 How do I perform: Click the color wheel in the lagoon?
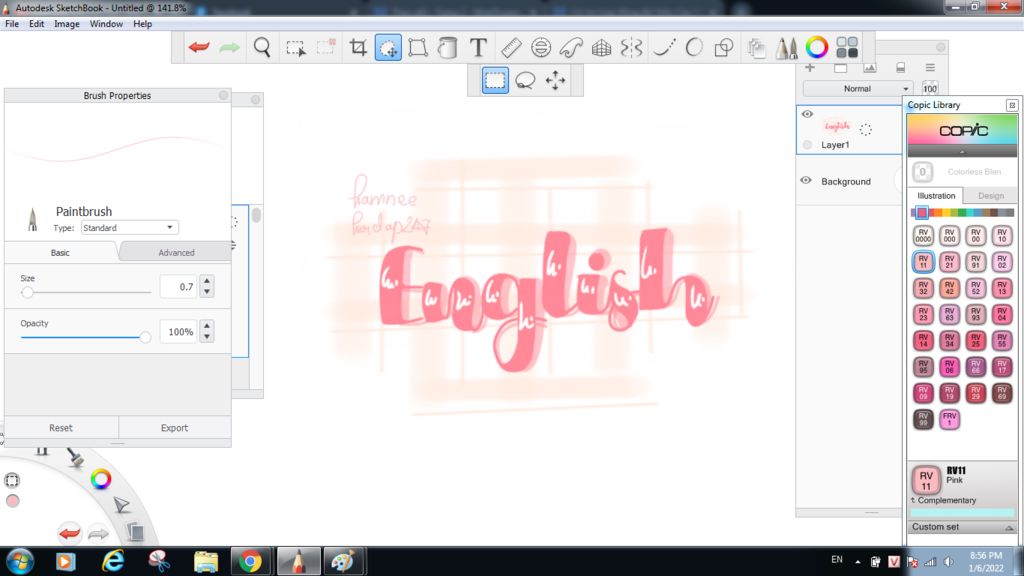tap(101, 479)
